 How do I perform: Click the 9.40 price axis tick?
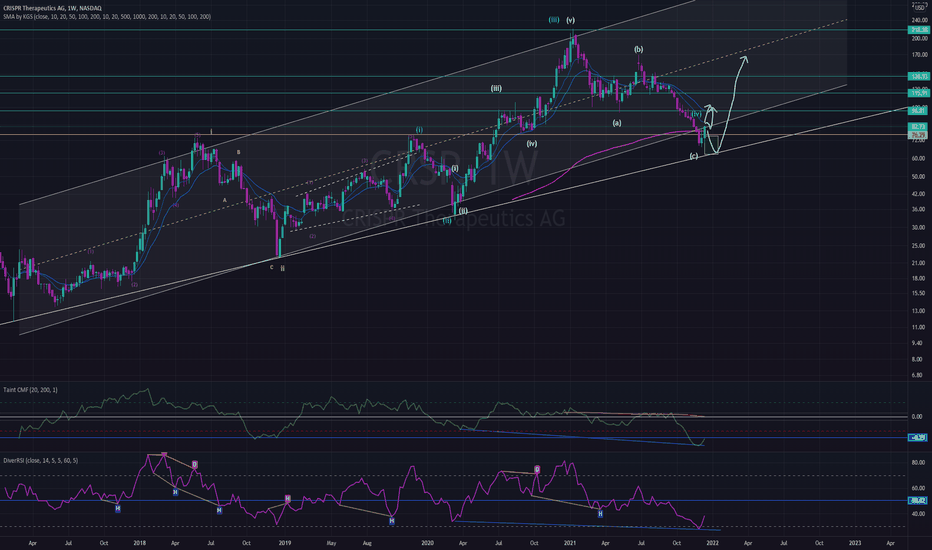[x=919, y=343]
